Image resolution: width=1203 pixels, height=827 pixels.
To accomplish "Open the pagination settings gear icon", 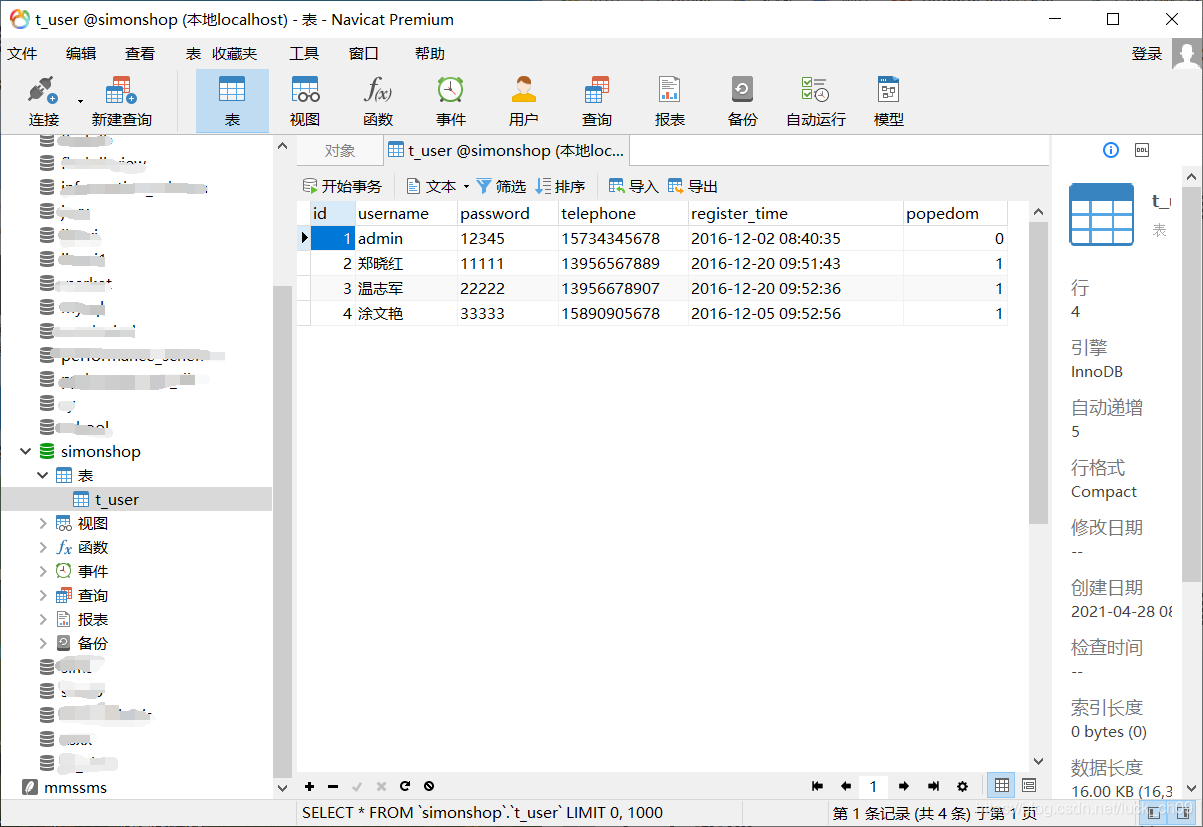I will coord(963,786).
